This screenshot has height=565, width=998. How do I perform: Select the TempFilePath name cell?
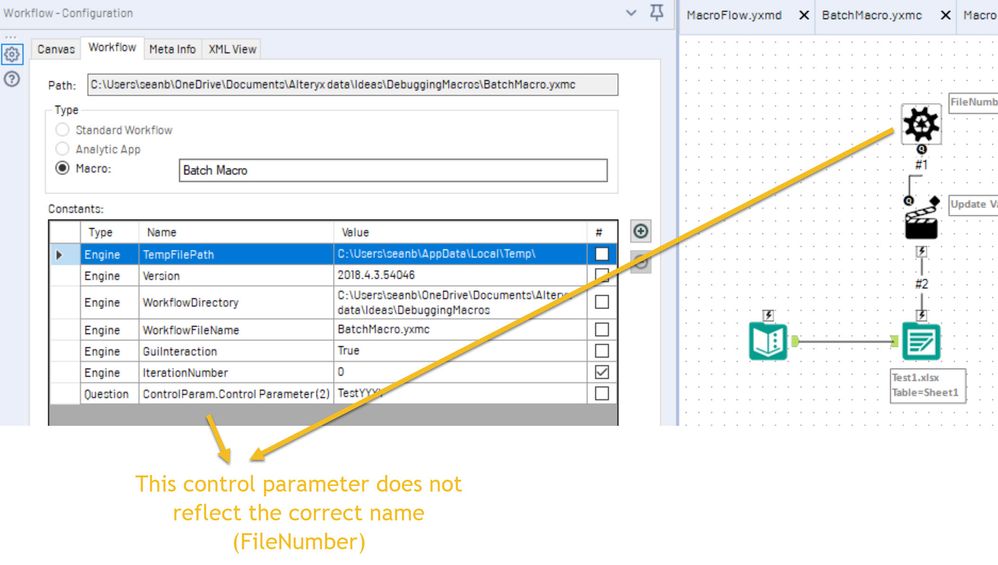tap(236, 255)
